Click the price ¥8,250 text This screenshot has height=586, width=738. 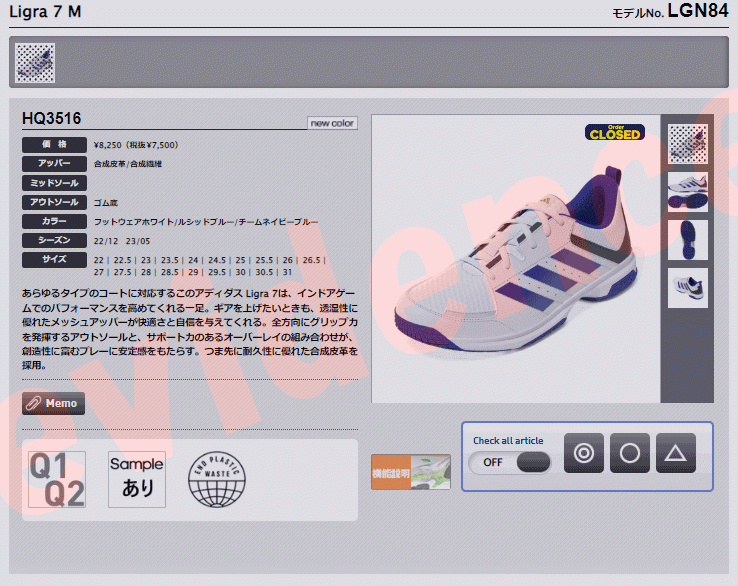point(136,145)
